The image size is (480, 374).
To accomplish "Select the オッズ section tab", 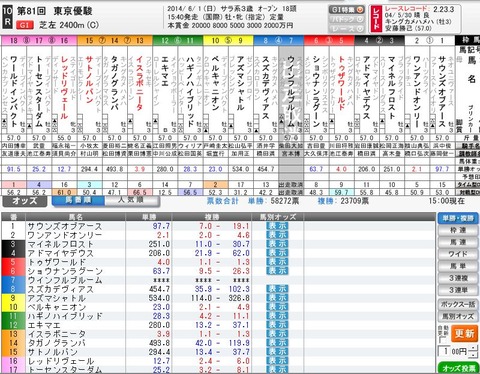I will pyautogui.click(x=25, y=201).
